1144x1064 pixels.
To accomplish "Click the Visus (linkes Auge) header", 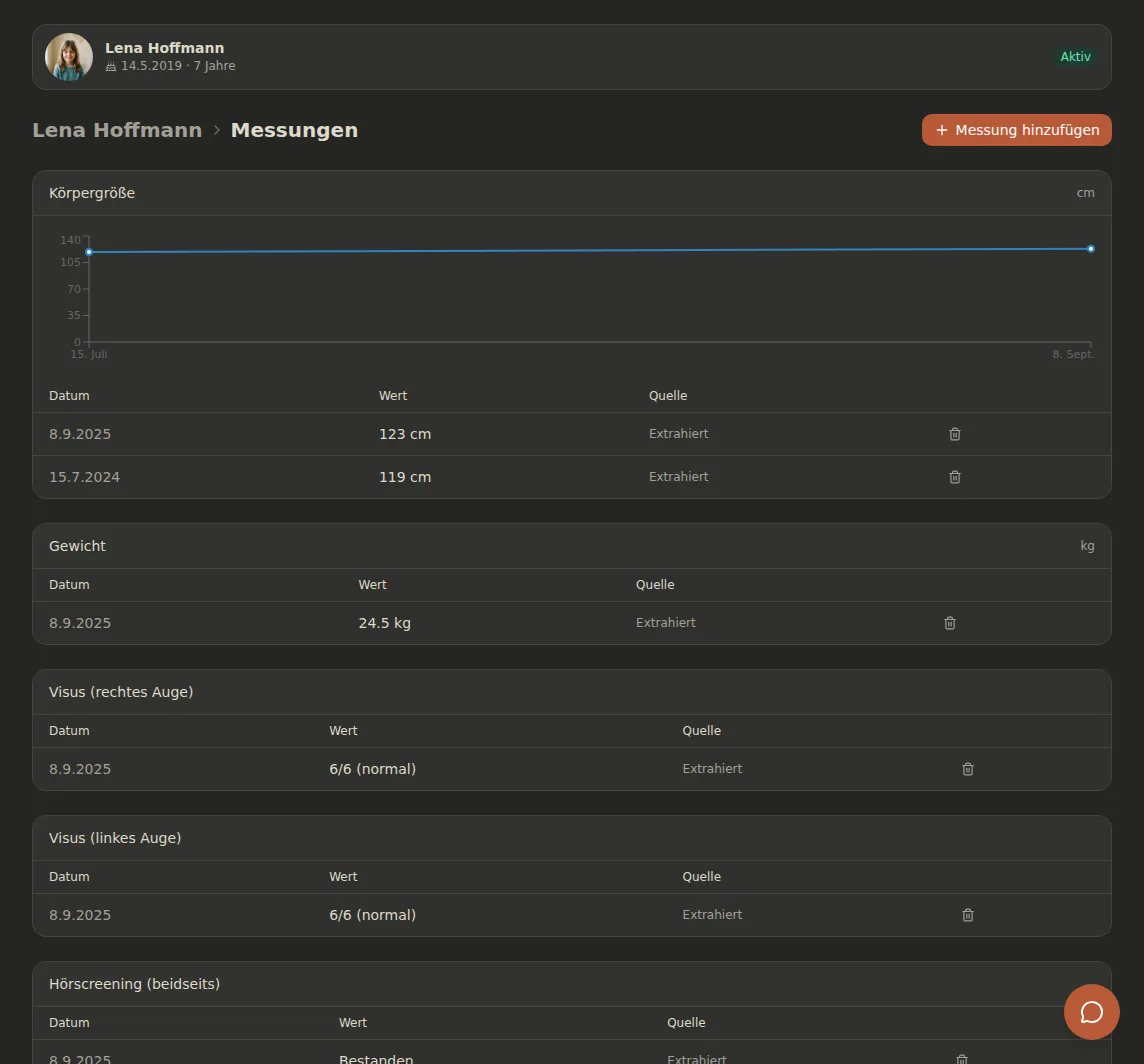I will click(x=115, y=838).
